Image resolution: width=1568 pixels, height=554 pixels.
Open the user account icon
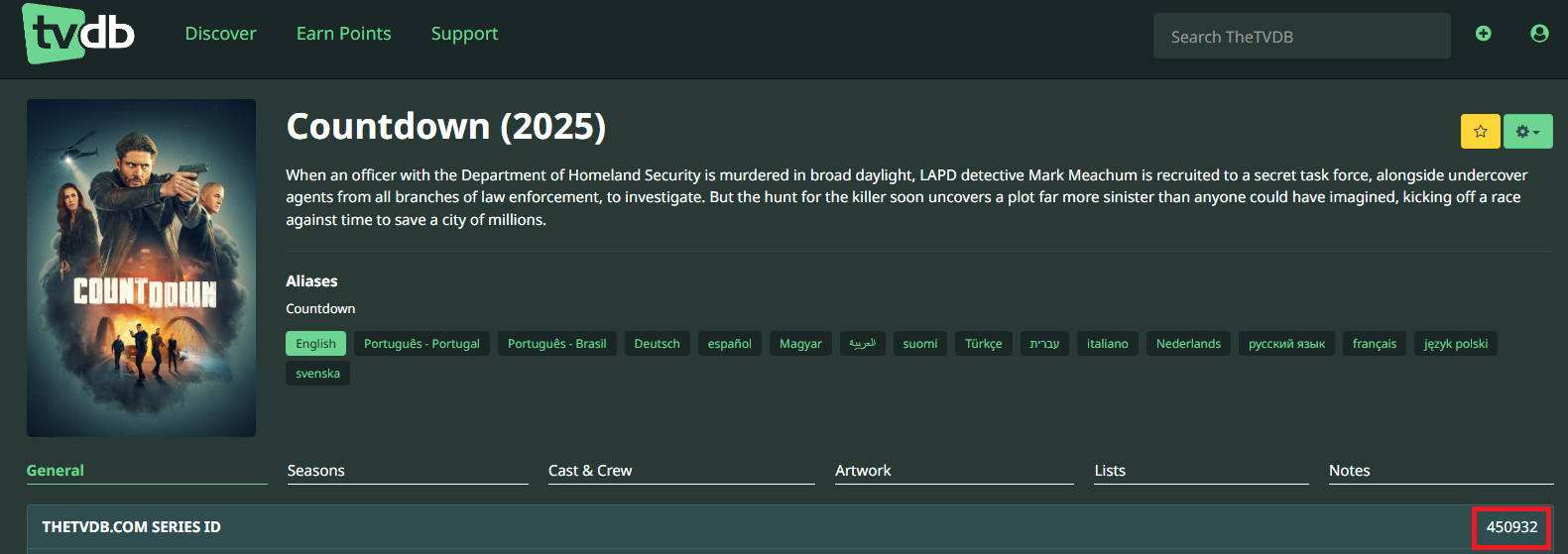pos(1539,34)
